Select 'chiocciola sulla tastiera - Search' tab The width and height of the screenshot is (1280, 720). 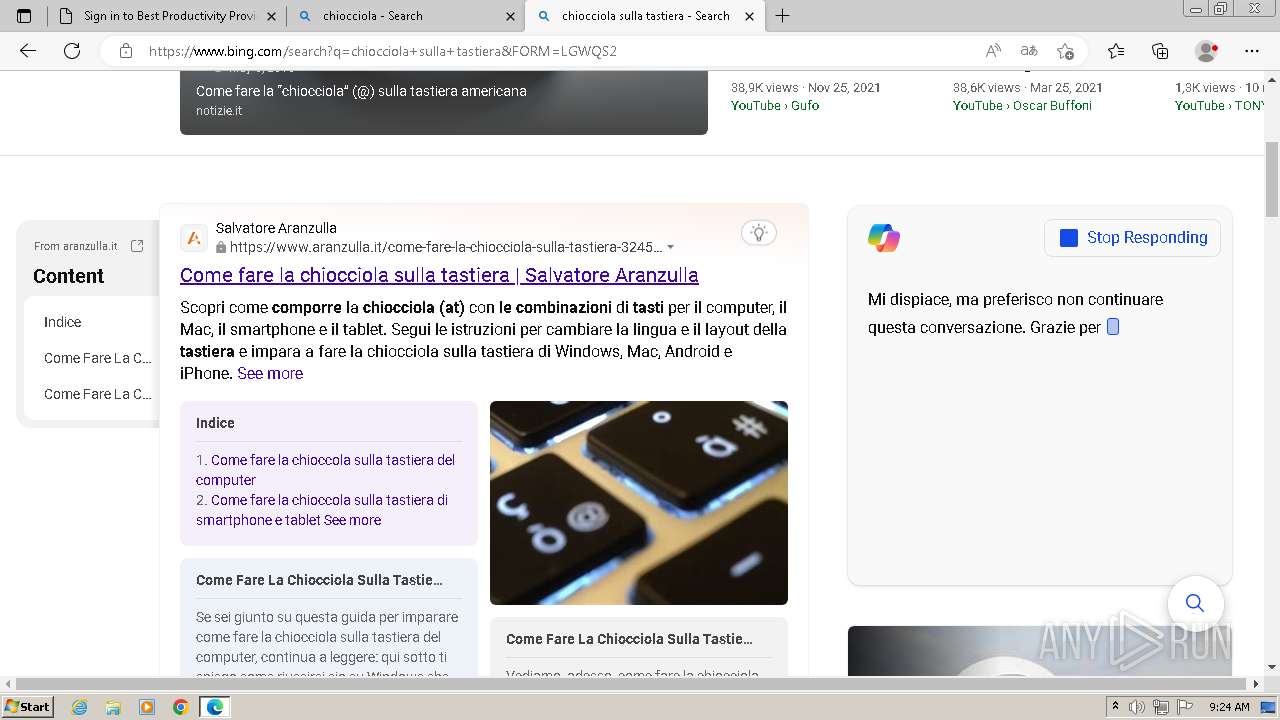pyautogui.click(x=645, y=16)
